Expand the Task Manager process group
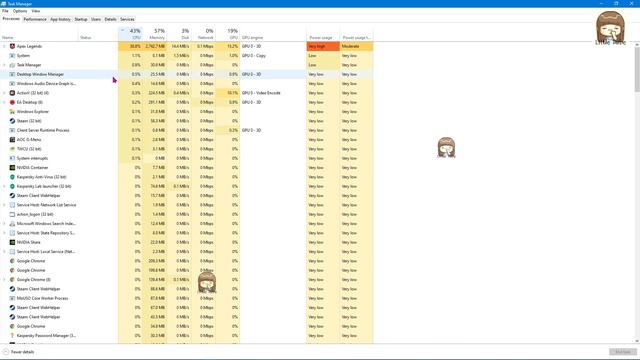Screen dimensions: 640x360 tap(4, 65)
